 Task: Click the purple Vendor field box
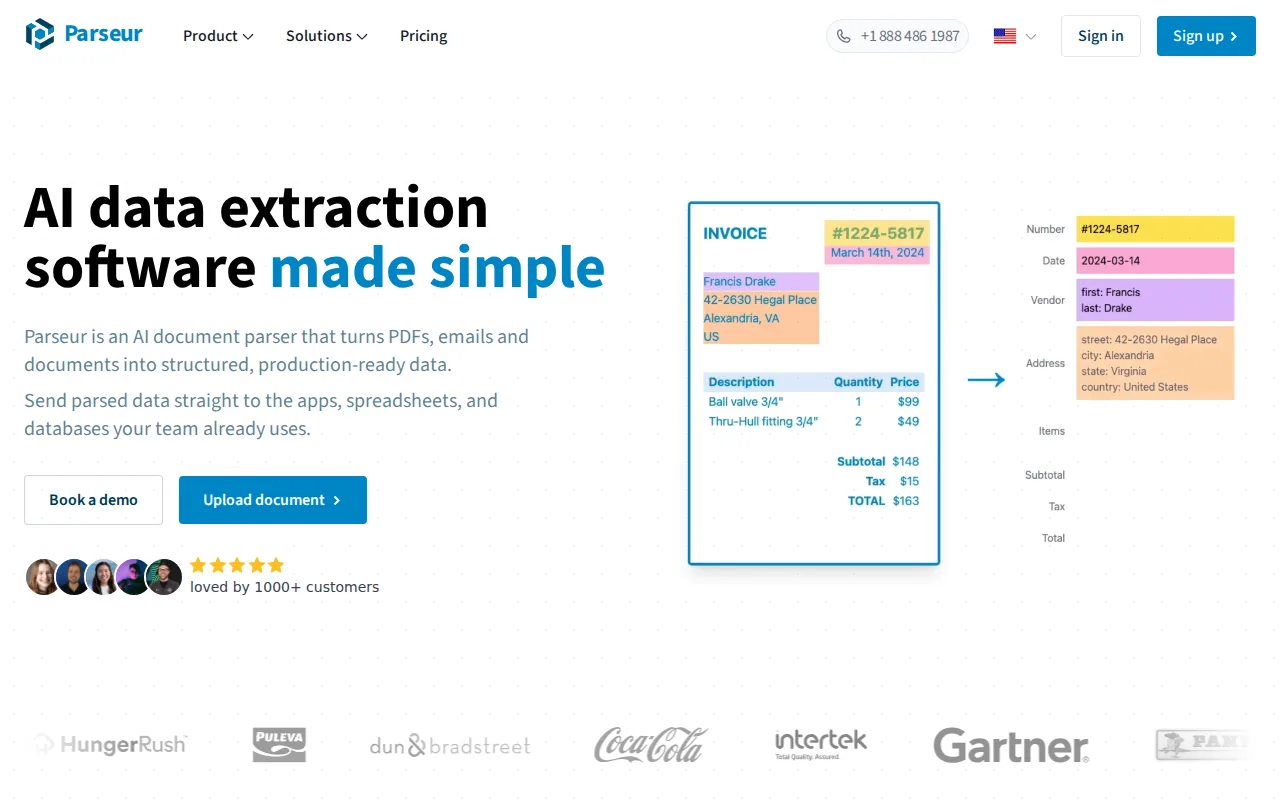tap(1155, 300)
